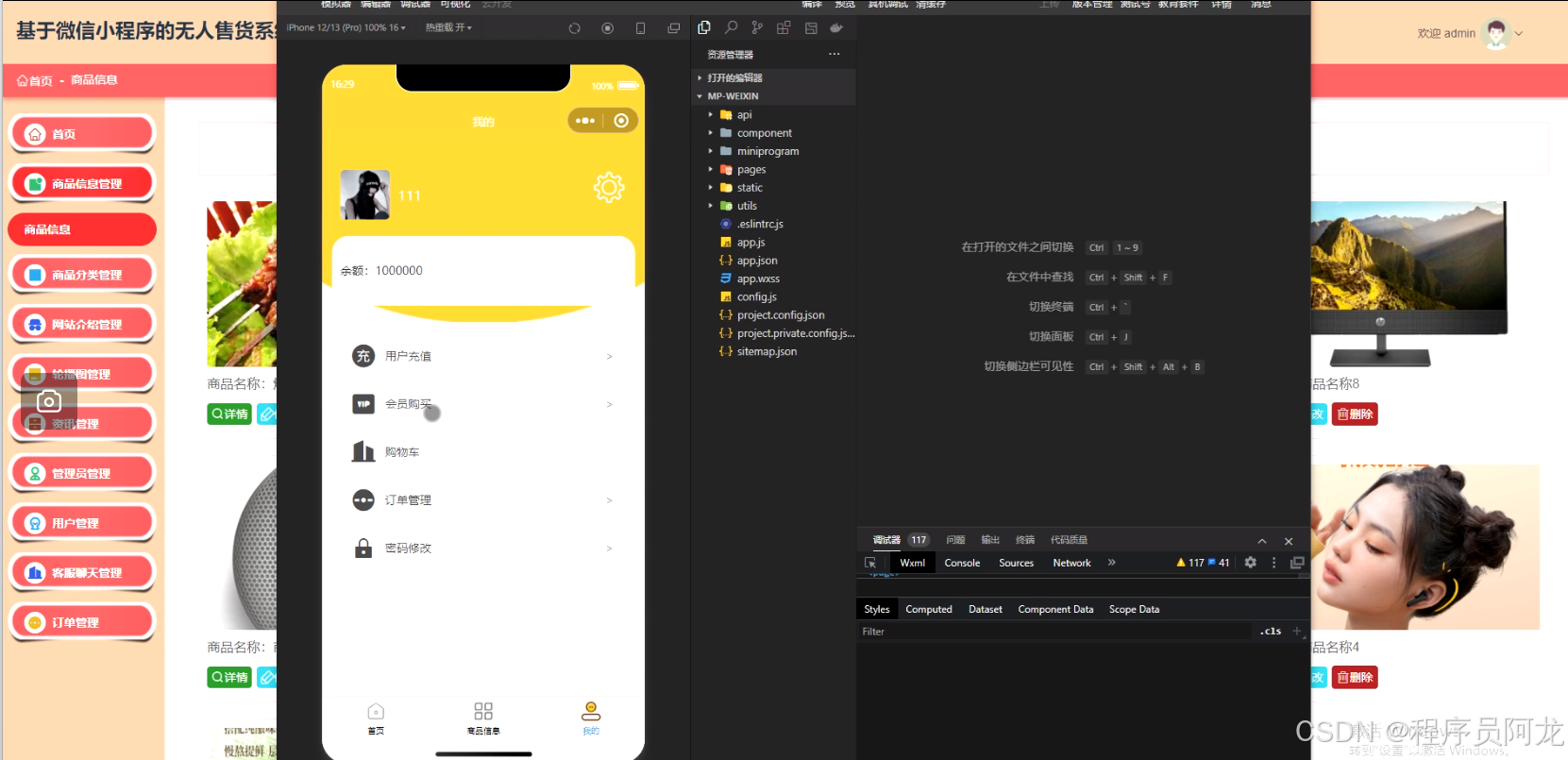Viewport: 1568px width, 760px height.
Task: Open app.json file in explorer
Action: 757,261
